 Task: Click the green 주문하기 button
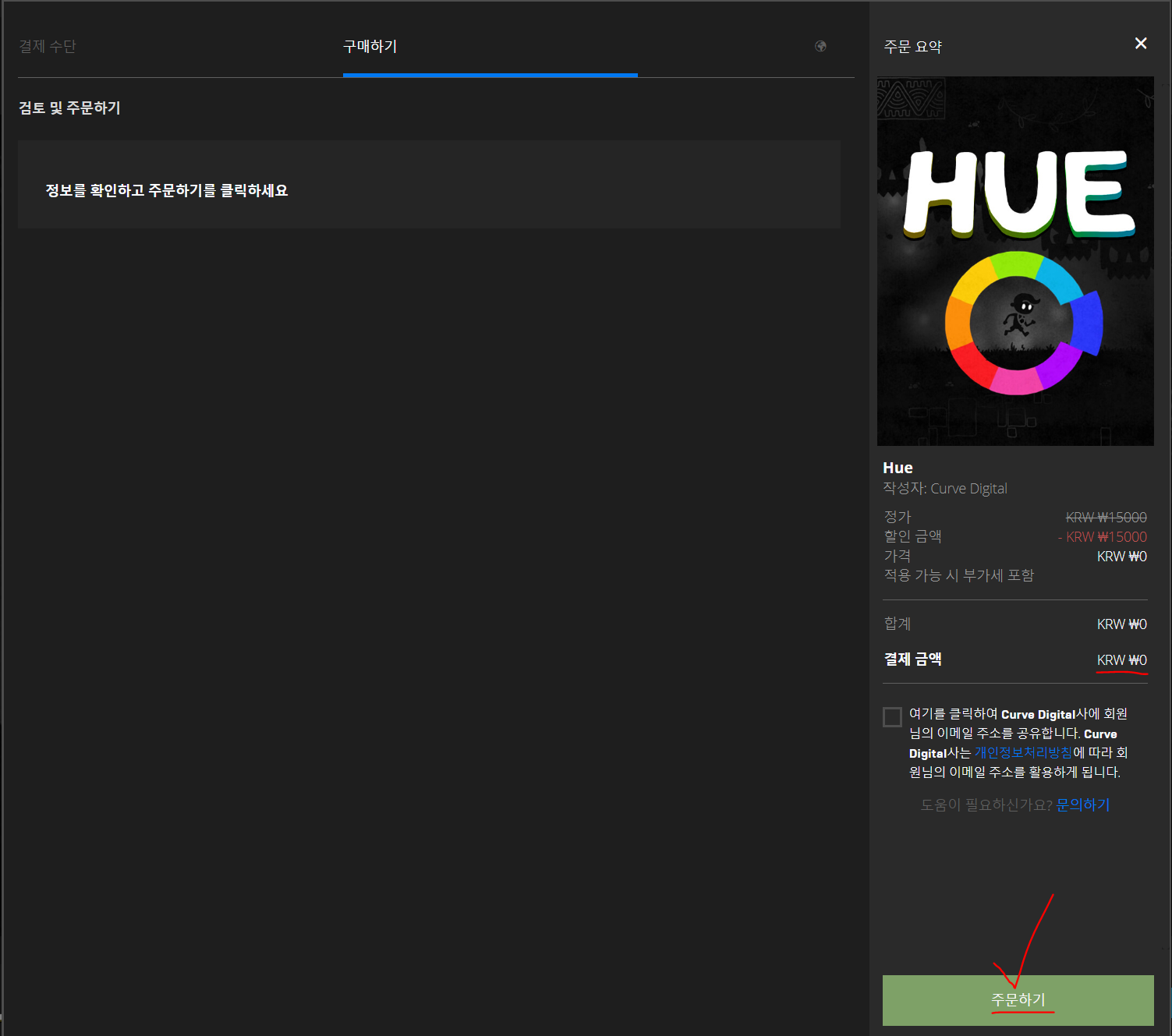(1018, 1000)
